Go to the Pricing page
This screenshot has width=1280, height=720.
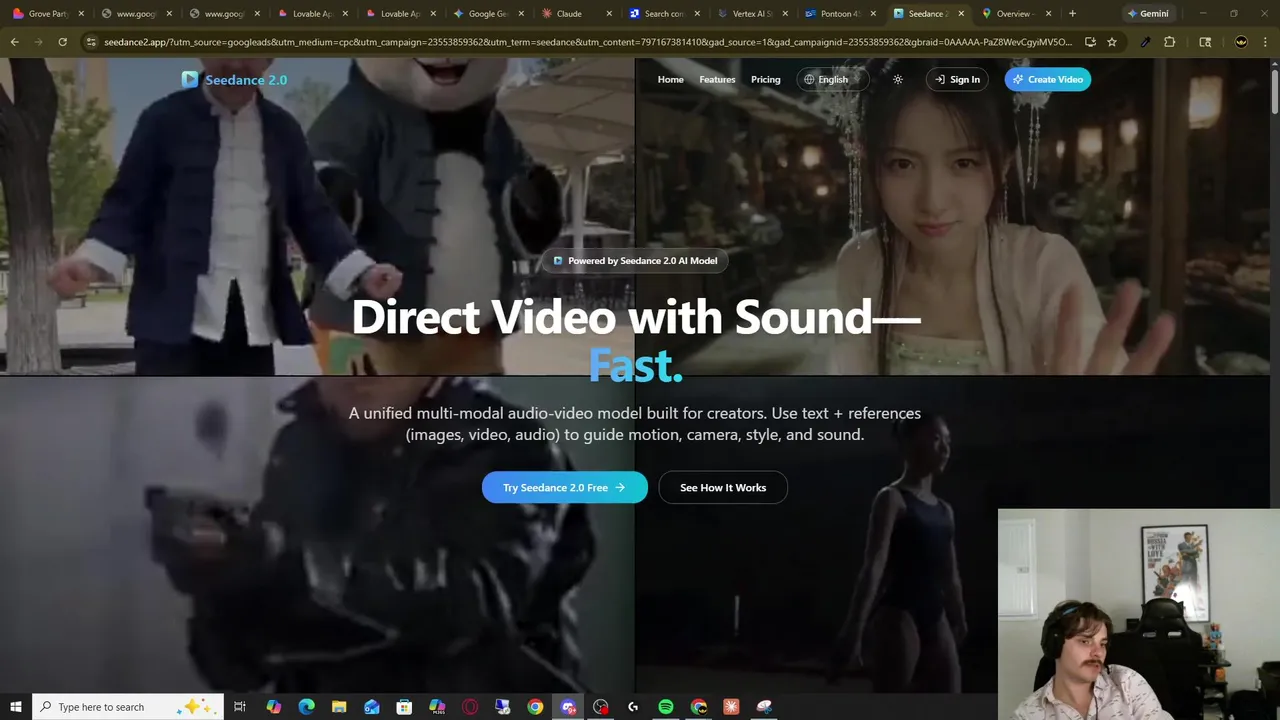tap(765, 80)
